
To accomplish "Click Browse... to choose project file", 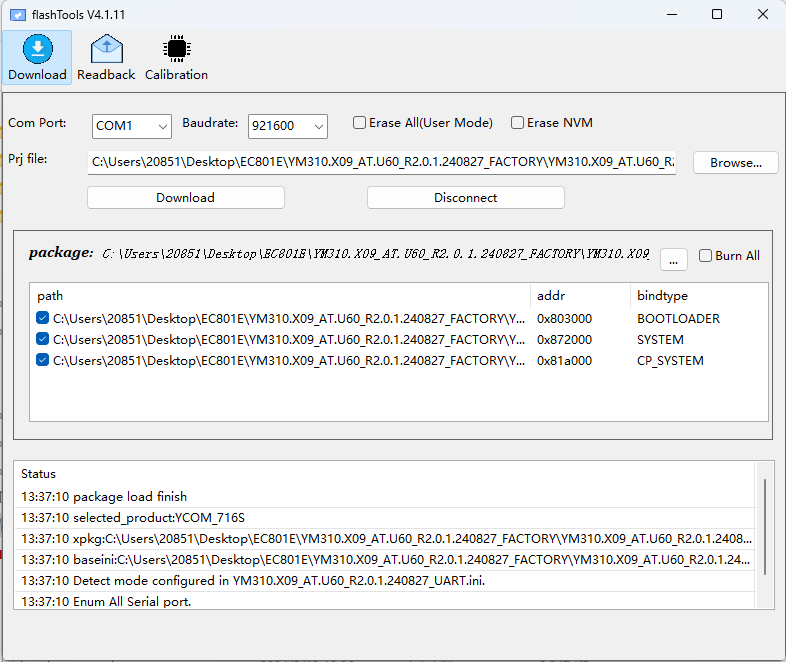I will click(x=735, y=163).
